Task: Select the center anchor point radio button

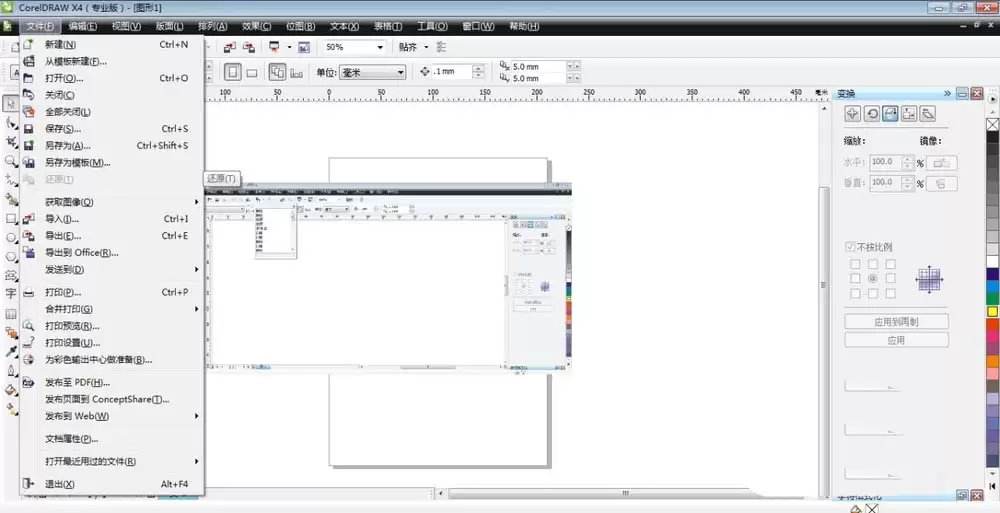Action: point(872,279)
